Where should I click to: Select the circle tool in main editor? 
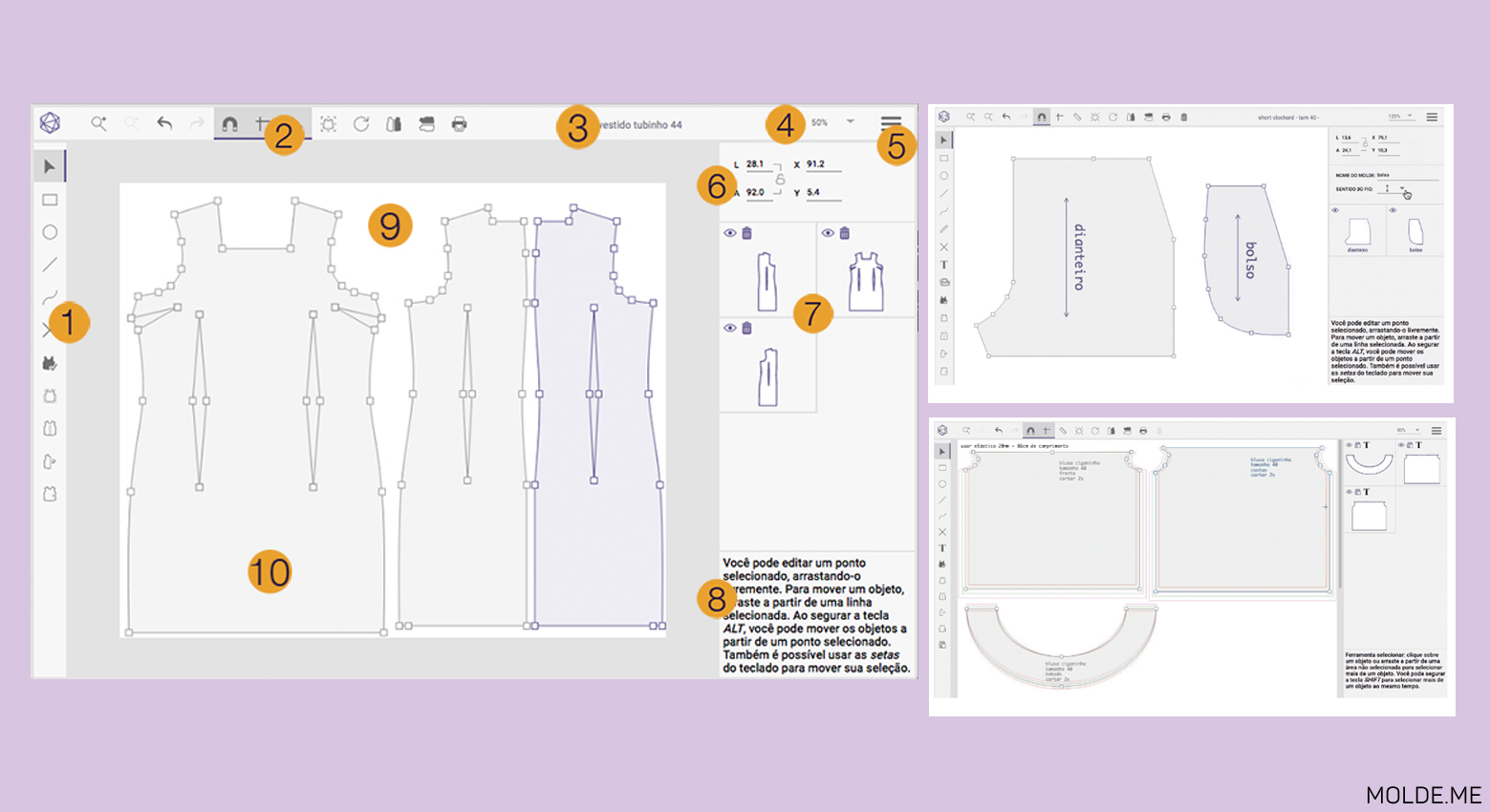(x=50, y=232)
